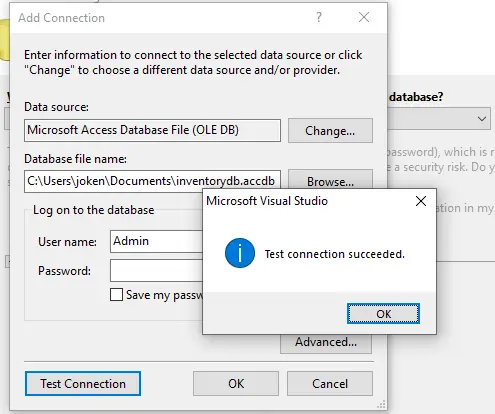The height and width of the screenshot is (414, 495).
Task: Toggle the Save my password checkbox
Action: click(116, 295)
